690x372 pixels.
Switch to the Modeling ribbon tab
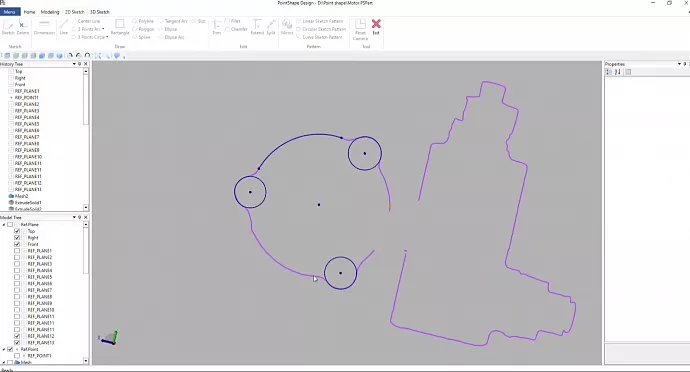pyautogui.click(x=50, y=12)
